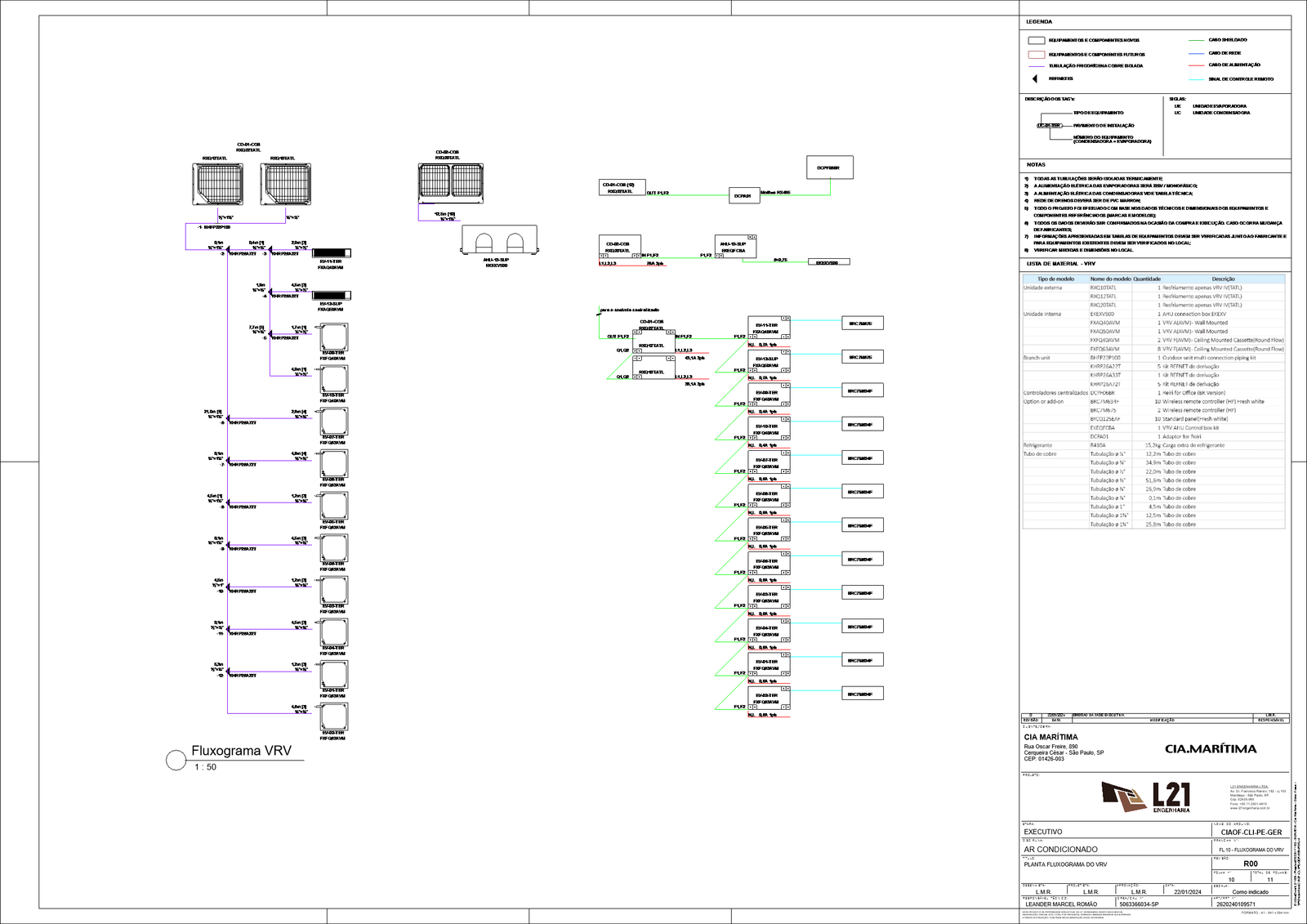Click the view title circle beside Fluxograma VRV
Viewport: 1307px width, 924px height.
[176, 761]
